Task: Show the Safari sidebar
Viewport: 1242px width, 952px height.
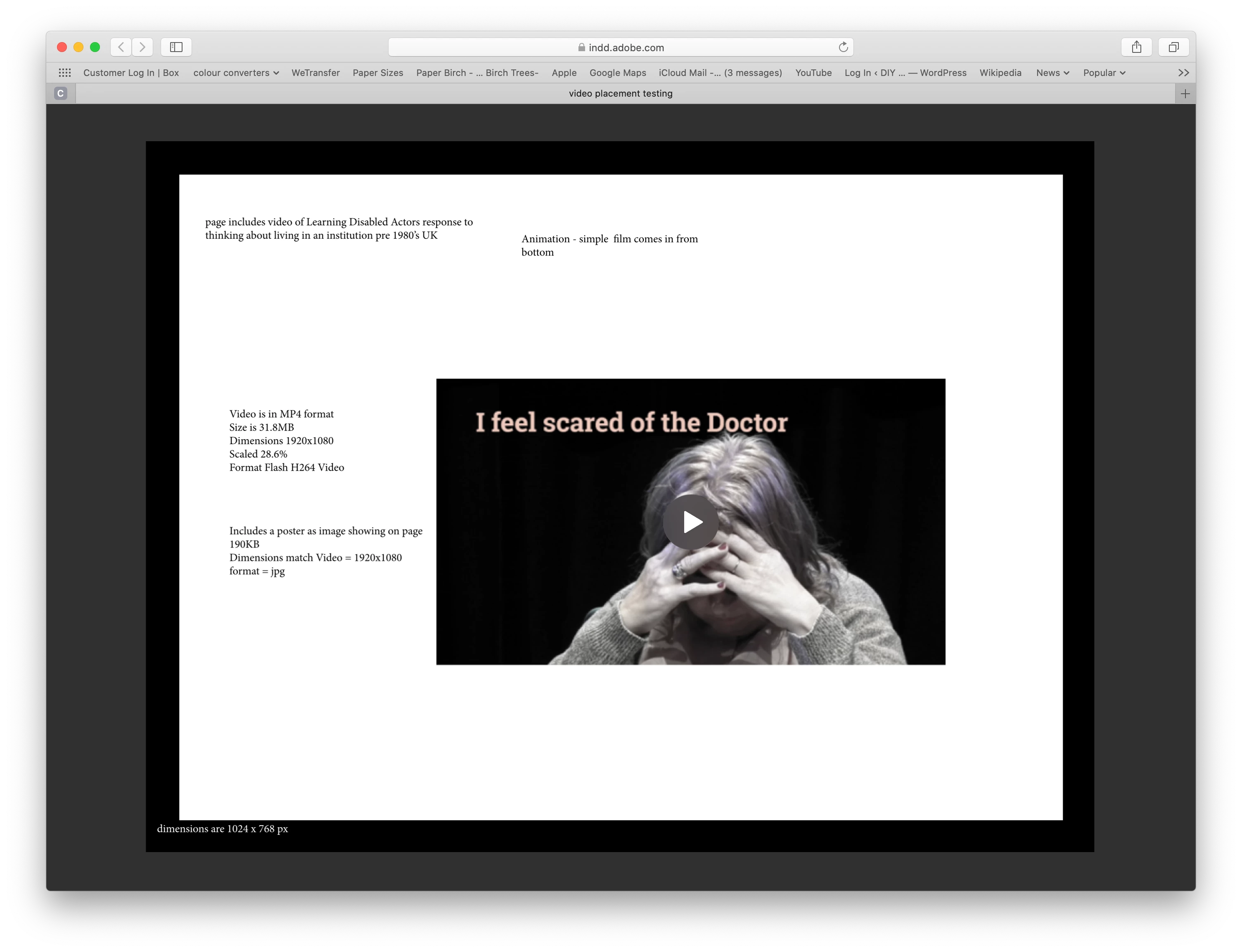Action: tap(176, 47)
